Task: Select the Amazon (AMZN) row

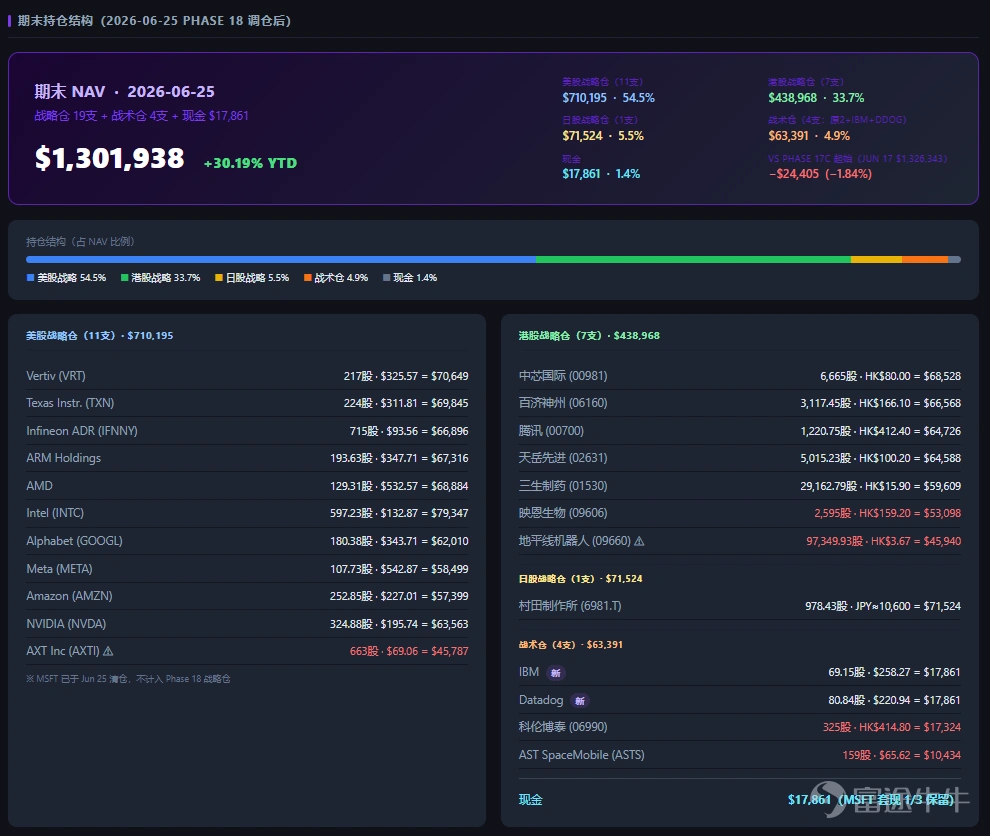Action: click(247, 596)
